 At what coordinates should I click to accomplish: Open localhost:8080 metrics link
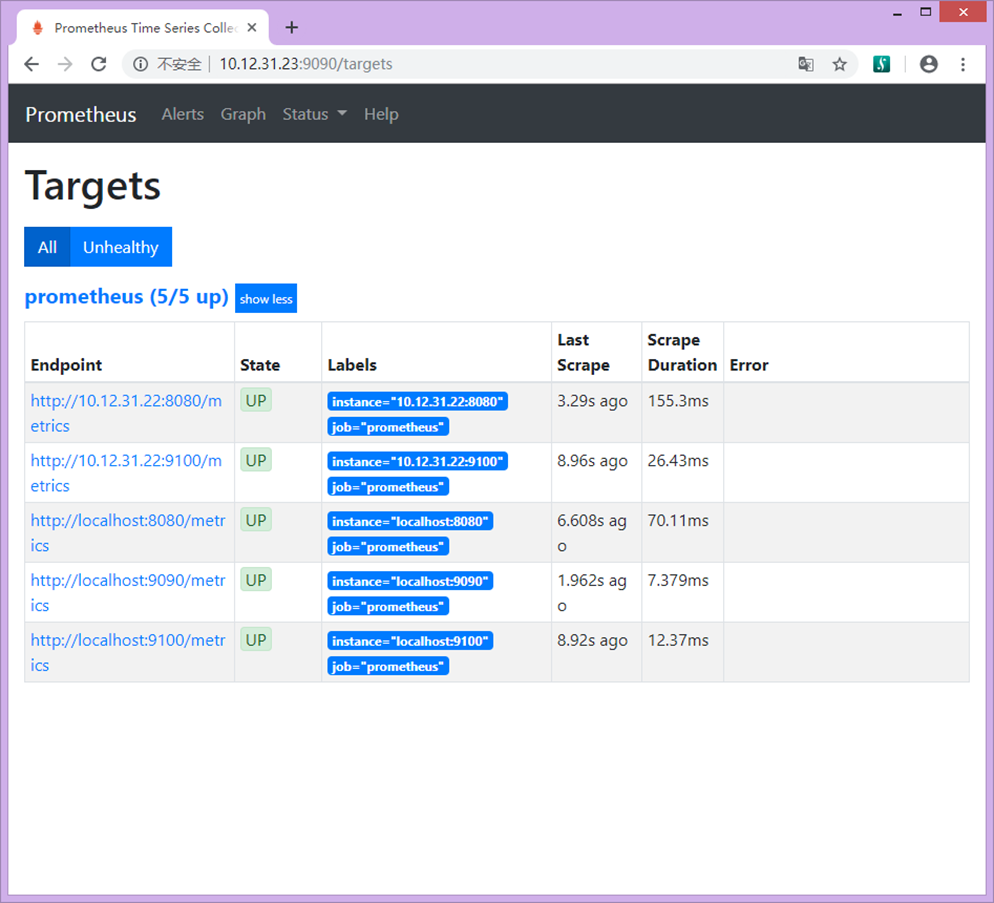pyautogui.click(x=127, y=533)
